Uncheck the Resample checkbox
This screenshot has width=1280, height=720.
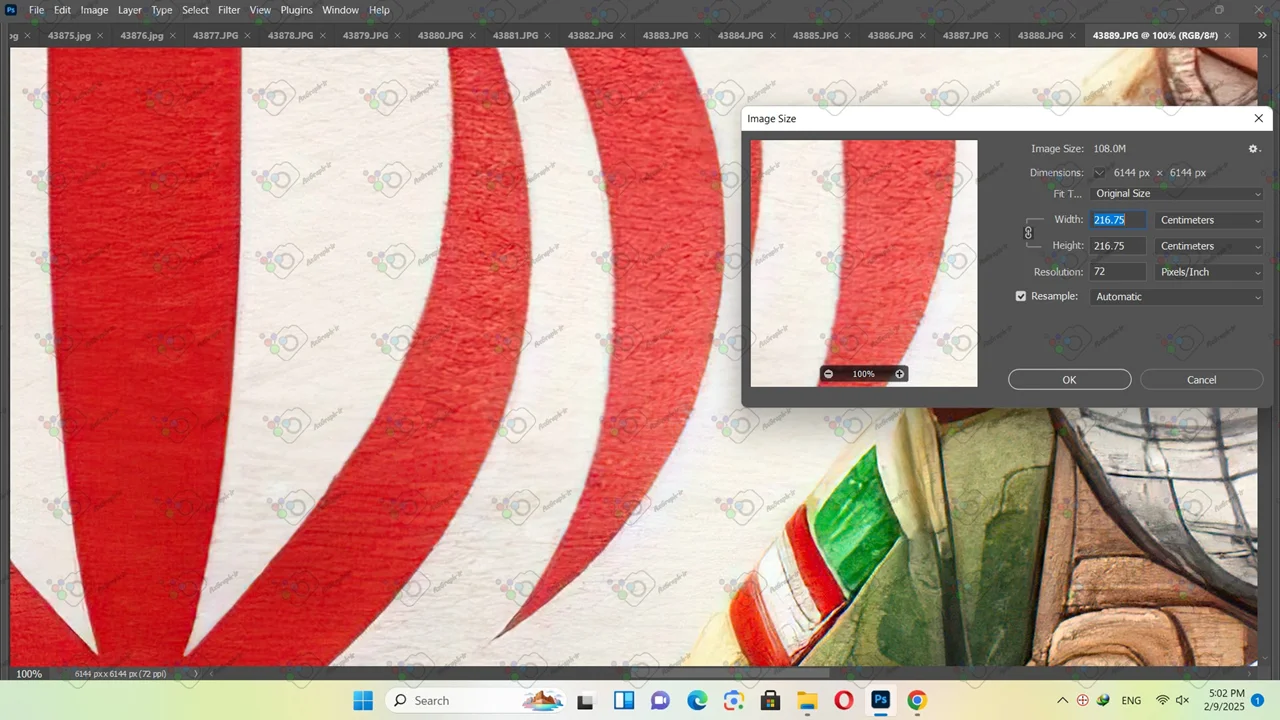1021,297
